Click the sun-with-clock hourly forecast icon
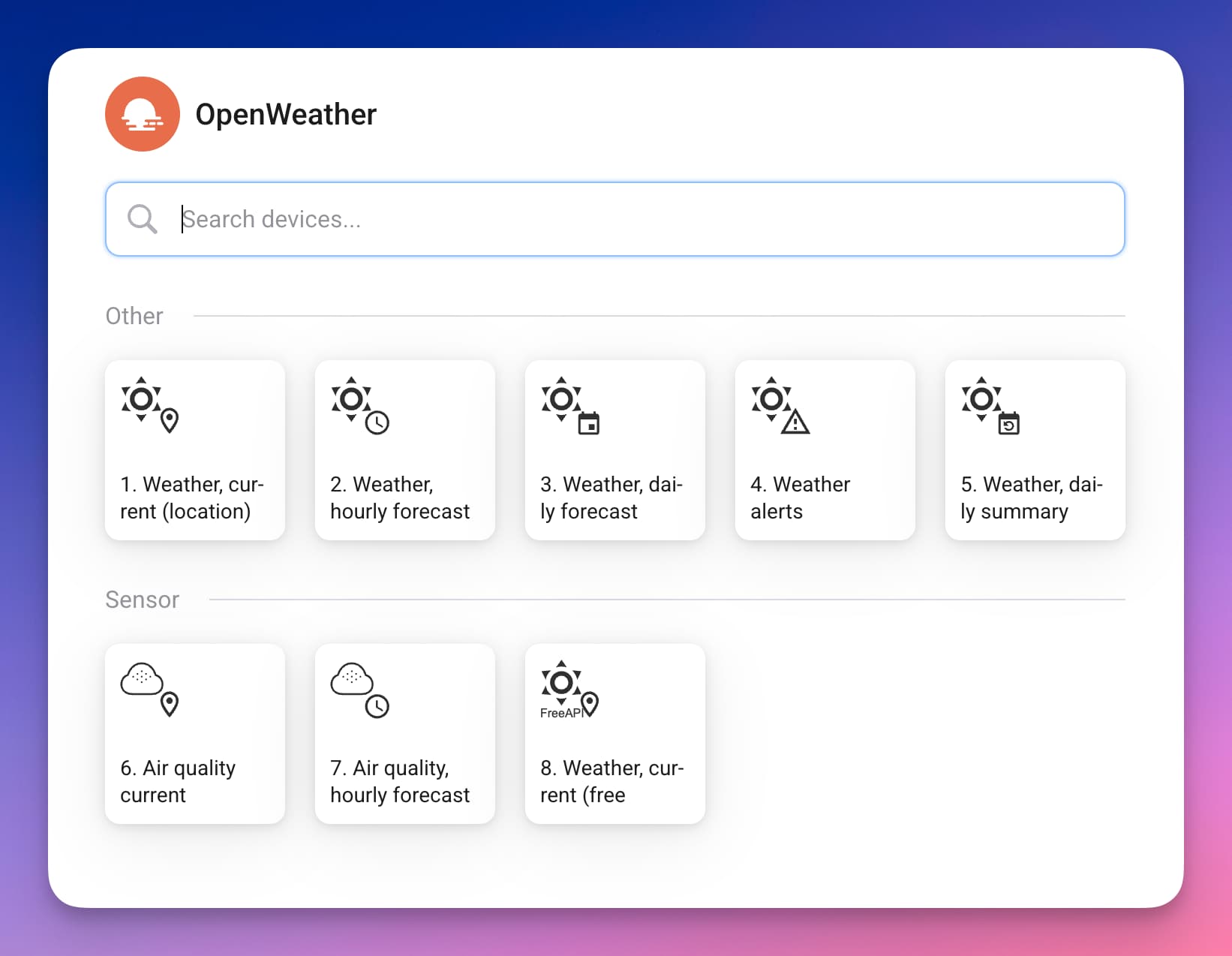1232x956 pixels. (360, 405)
